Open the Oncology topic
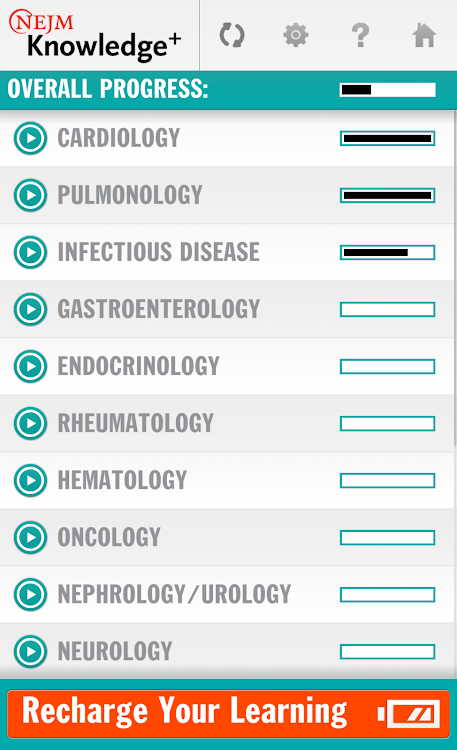Viewport: 457px width, 750px height. coord(227,538)
